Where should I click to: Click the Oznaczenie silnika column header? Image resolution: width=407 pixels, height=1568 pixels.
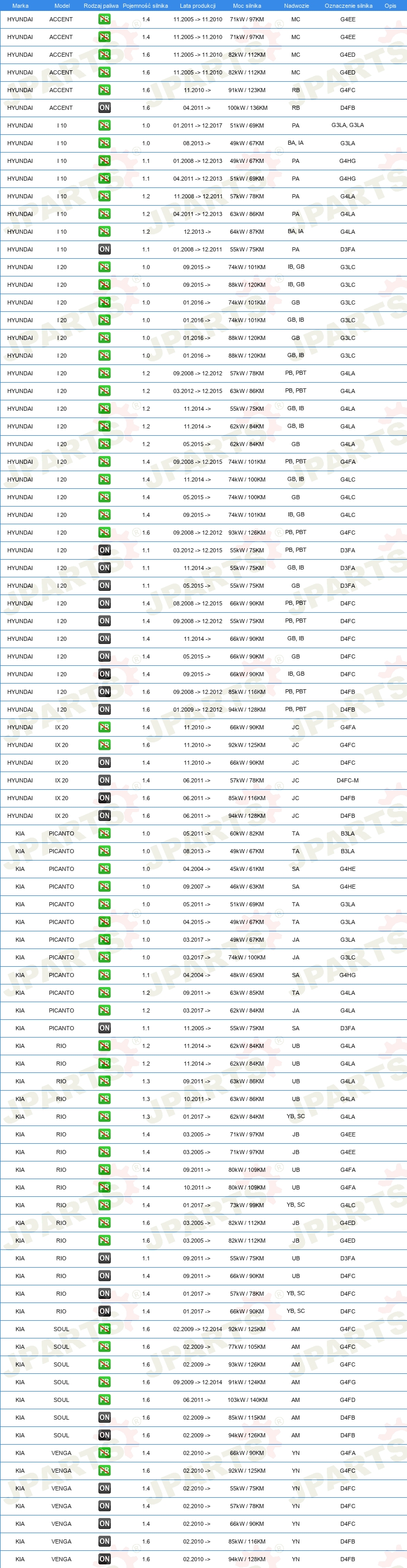[349, 6]
